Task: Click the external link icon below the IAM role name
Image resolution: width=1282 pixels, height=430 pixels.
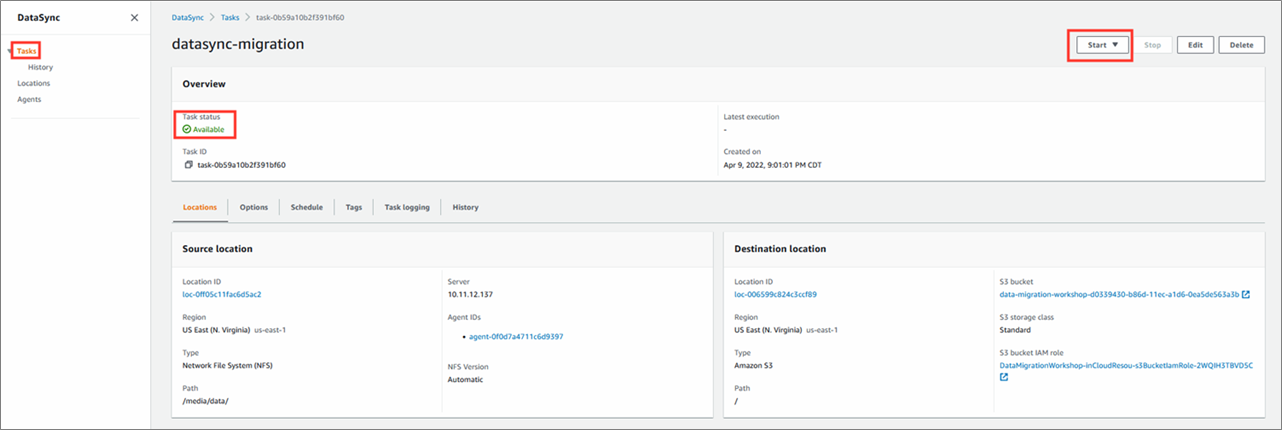Action: point(1004,378)
